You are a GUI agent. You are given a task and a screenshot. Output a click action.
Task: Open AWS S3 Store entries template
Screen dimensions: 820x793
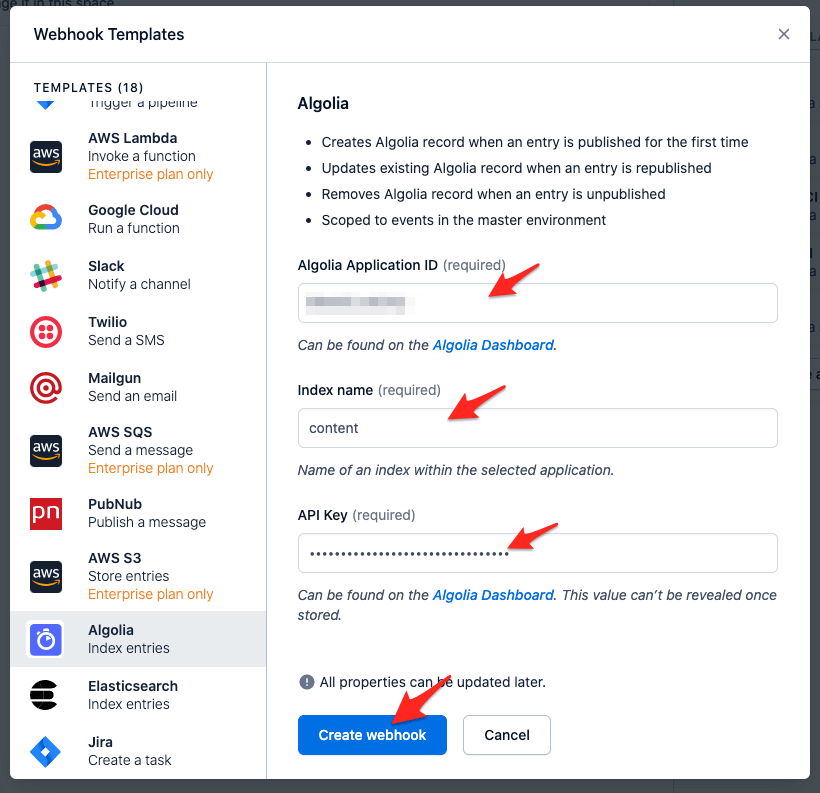tap(138, 576)
